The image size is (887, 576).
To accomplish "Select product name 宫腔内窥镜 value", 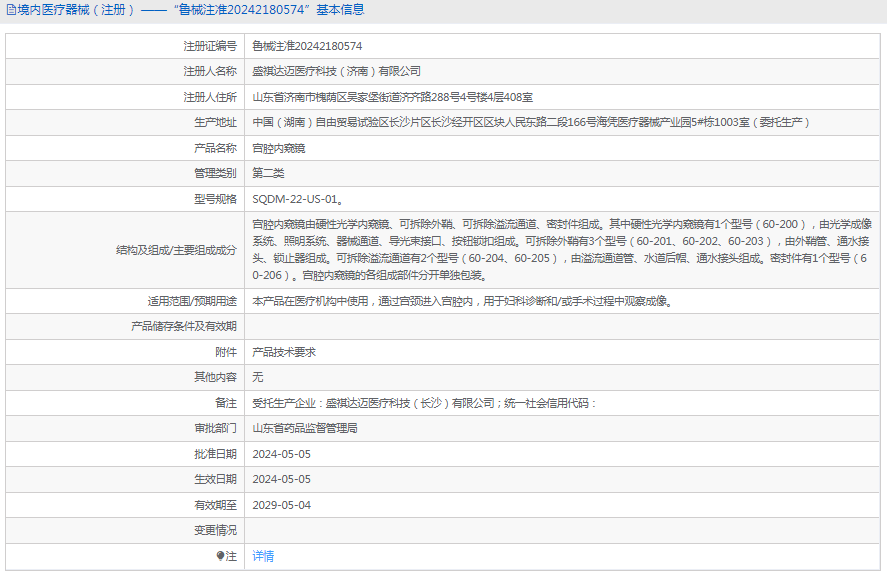I will [x=279, y=148].
